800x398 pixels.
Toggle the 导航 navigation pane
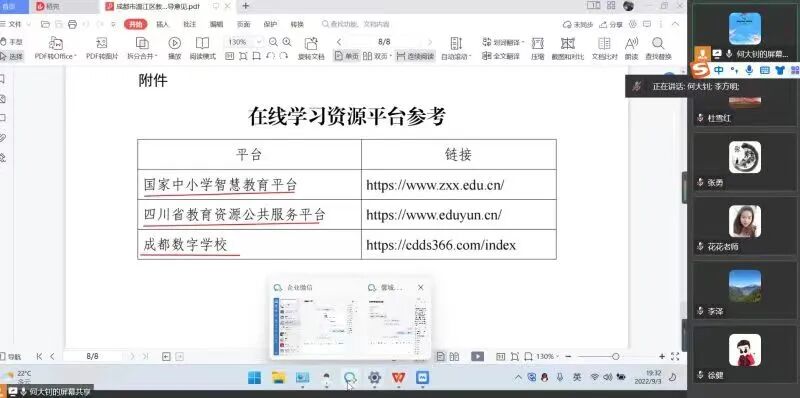pyautogui.click(x=10, y=356)
